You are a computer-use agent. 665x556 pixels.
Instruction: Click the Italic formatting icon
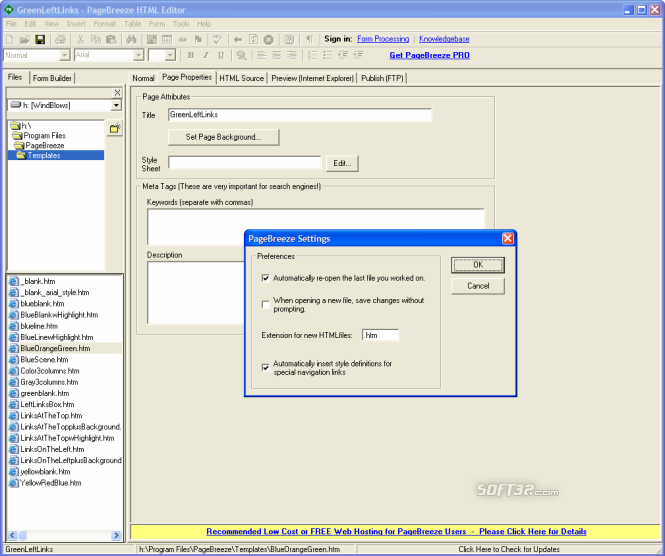tap(206, 55)
